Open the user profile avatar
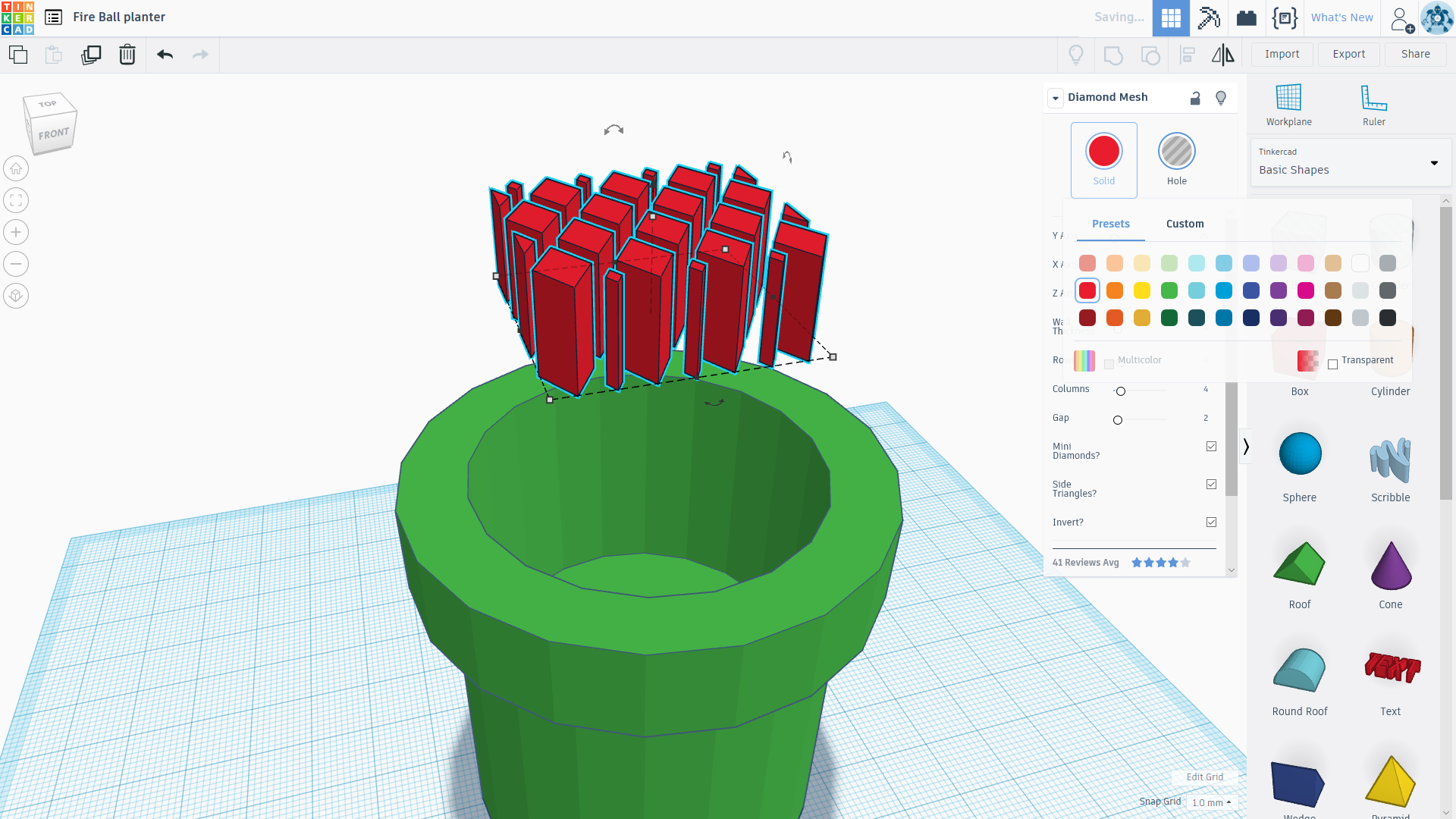This screenshot has width=1456, height=819. coord(1437,17)
